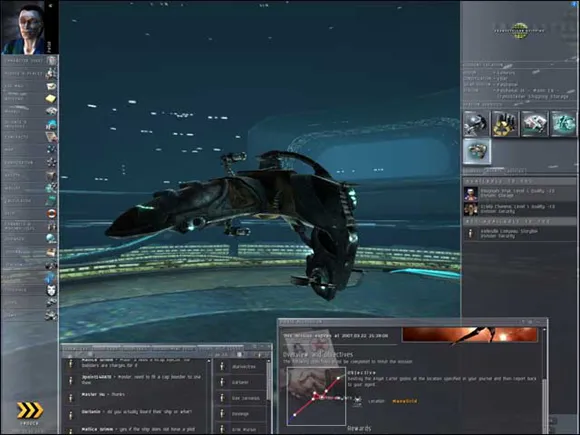Open the station service icon with white cards
This screenshot has width=580, height=435.
(x=535, y=124)
